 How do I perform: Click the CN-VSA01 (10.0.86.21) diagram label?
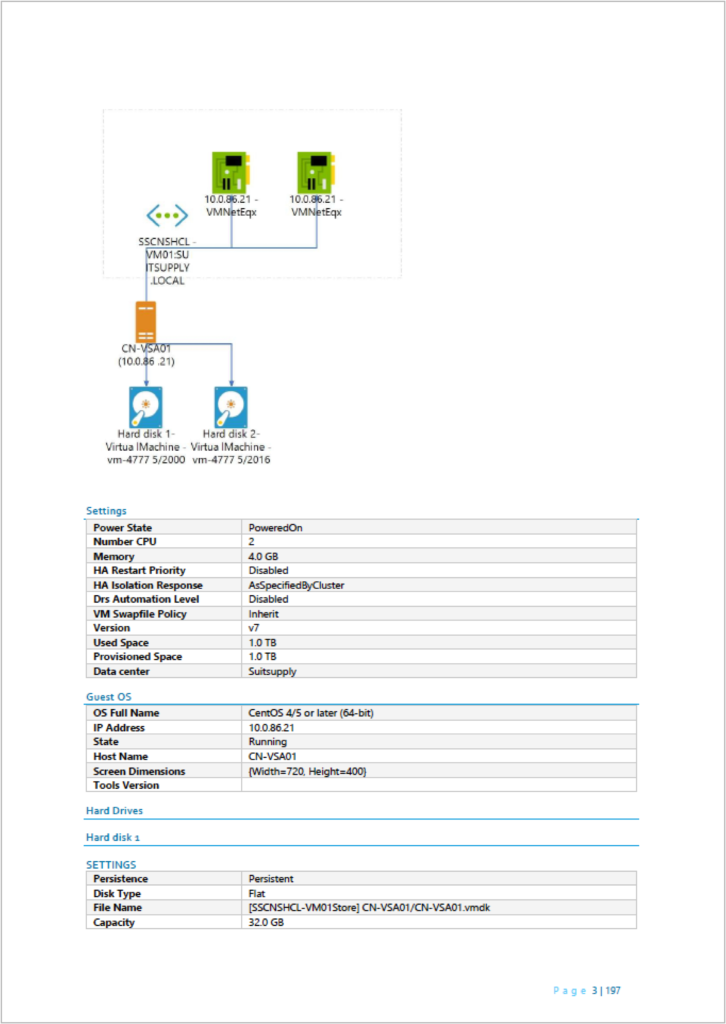coord(146,355)
